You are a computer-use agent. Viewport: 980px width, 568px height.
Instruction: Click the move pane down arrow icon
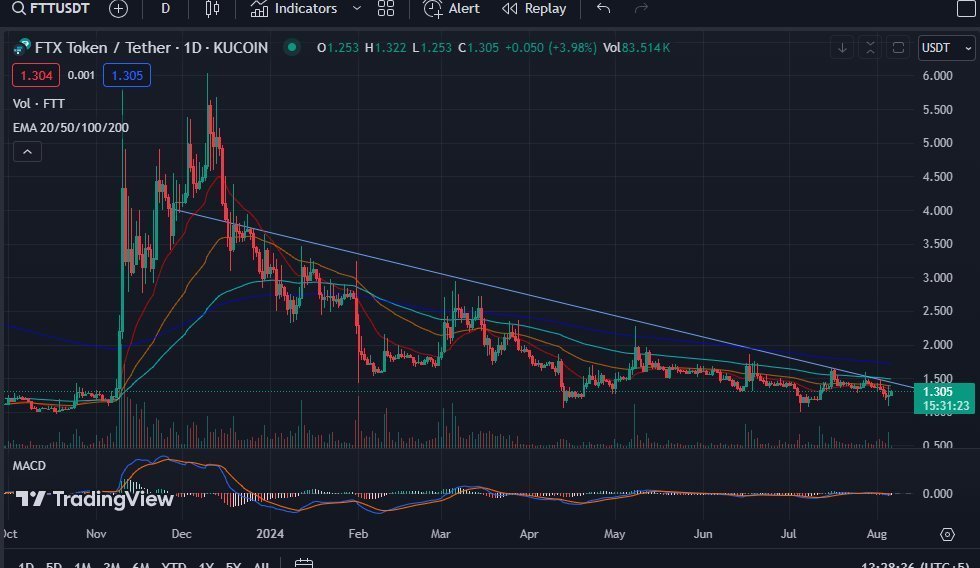click(x=842, y=48)
